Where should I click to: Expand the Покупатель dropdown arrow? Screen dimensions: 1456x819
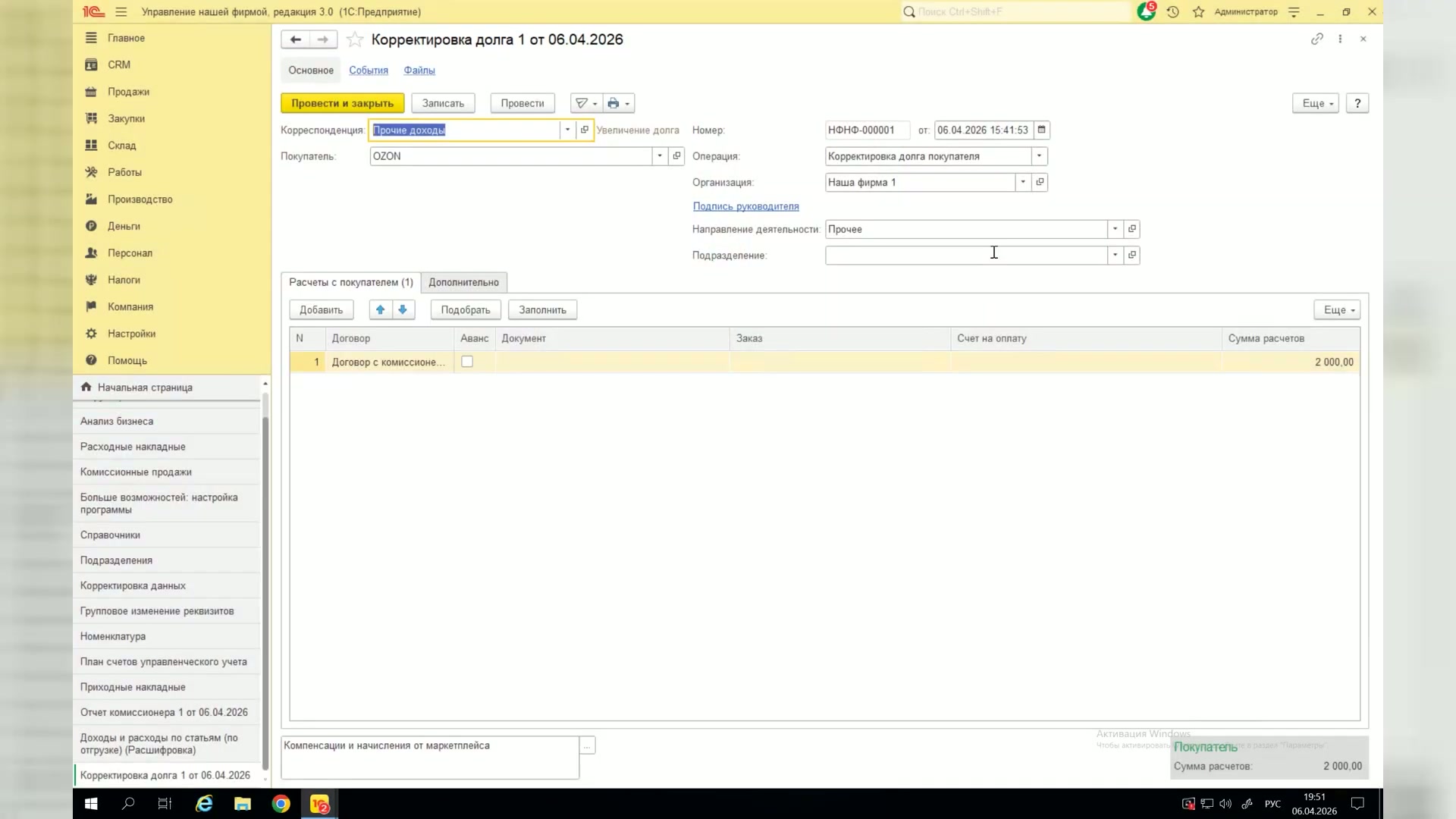click(x=660, y=156)
